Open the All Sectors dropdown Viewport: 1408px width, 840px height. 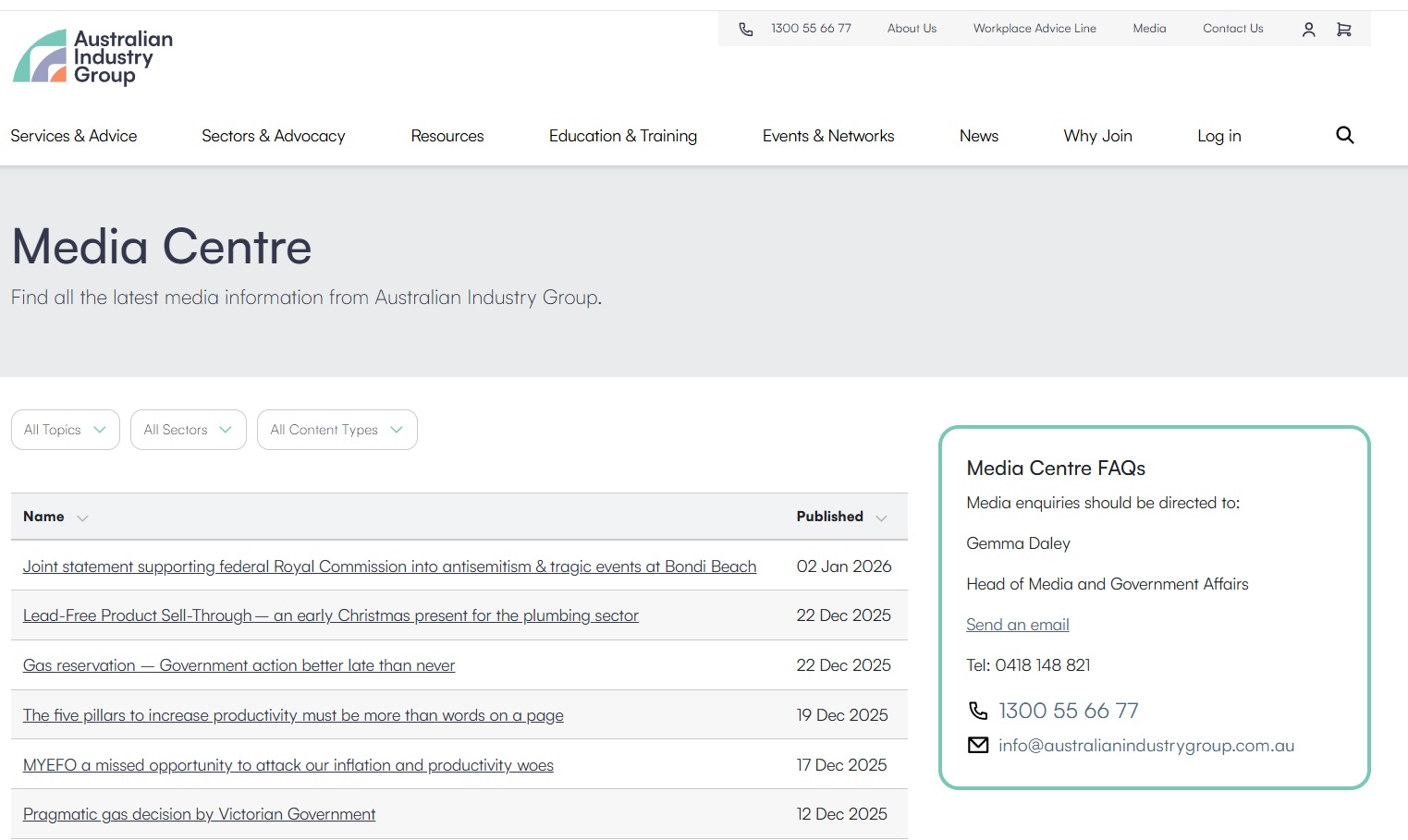pyautogui.click(x=188, y=430)
